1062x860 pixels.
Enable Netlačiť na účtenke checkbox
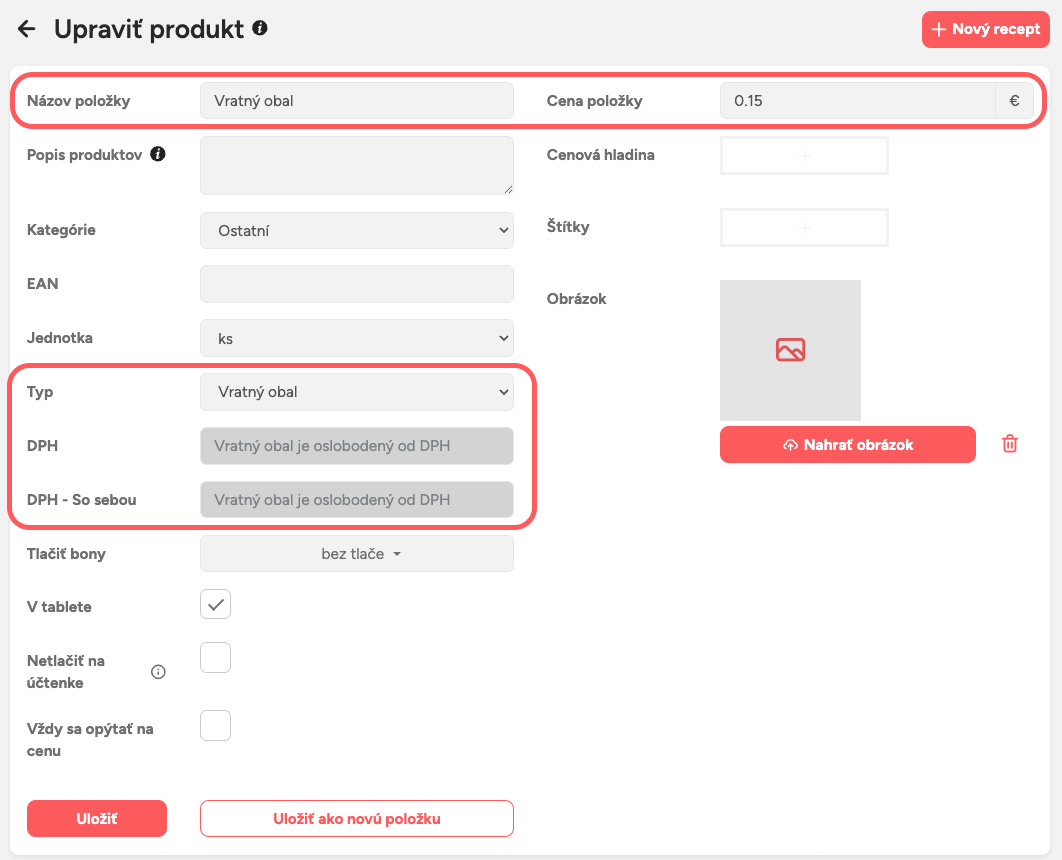pos(216,658)
